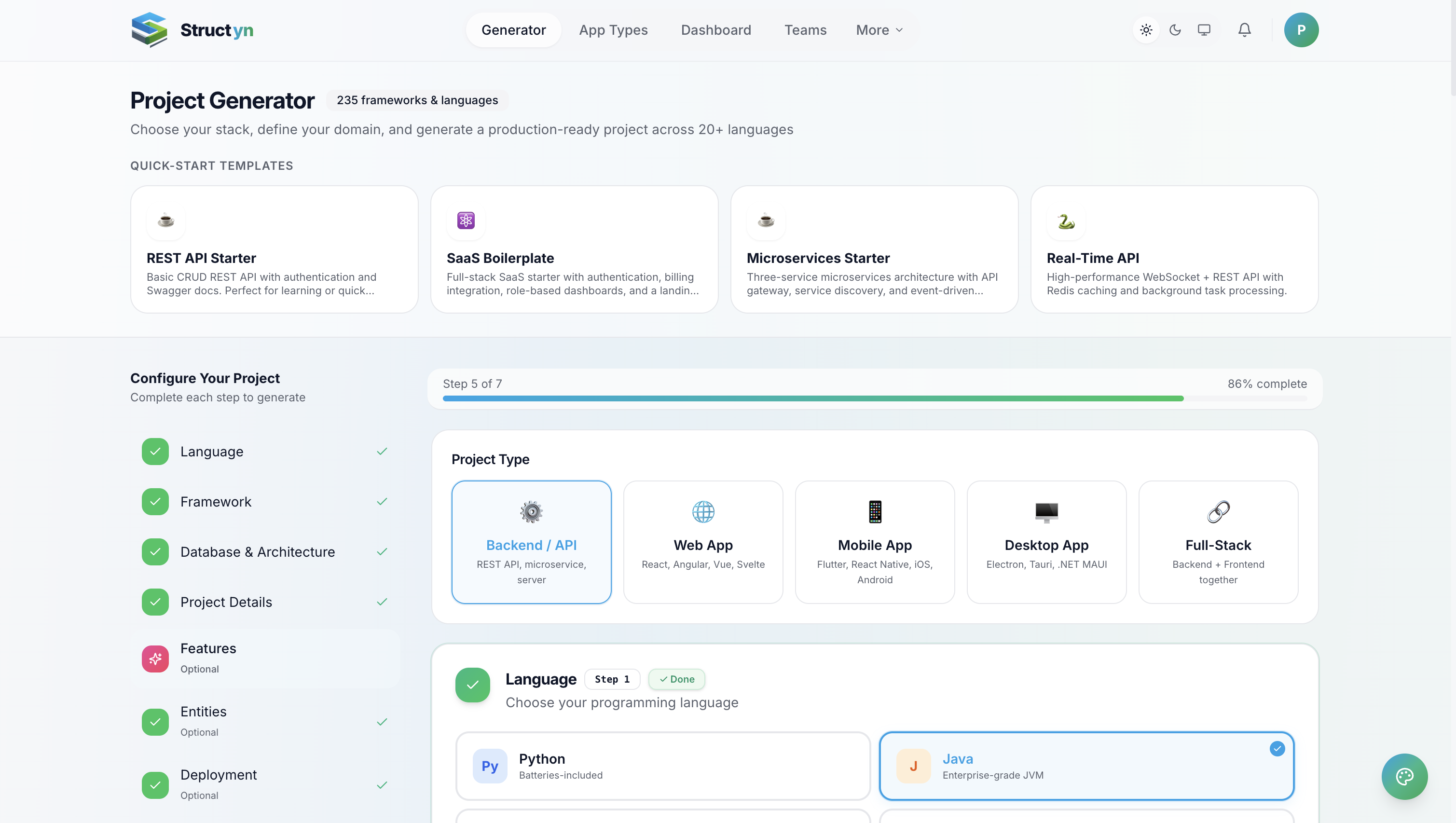Click the REST API Starter coffee icon

(165, 220)
